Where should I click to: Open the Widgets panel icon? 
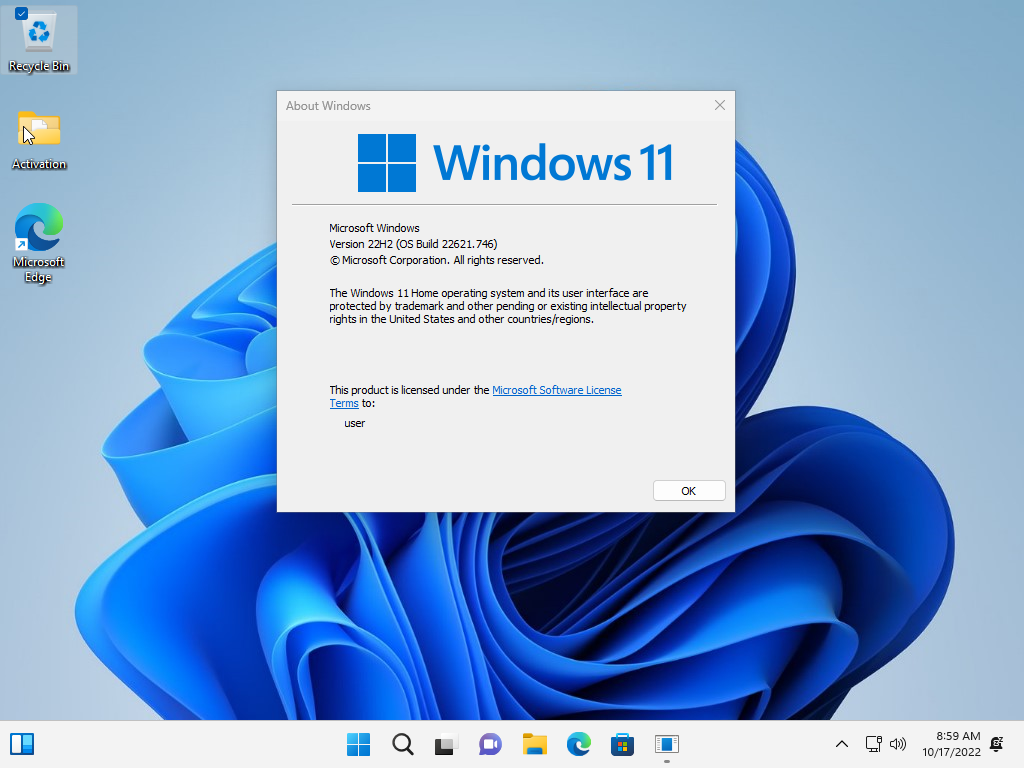tap(22, 744)
